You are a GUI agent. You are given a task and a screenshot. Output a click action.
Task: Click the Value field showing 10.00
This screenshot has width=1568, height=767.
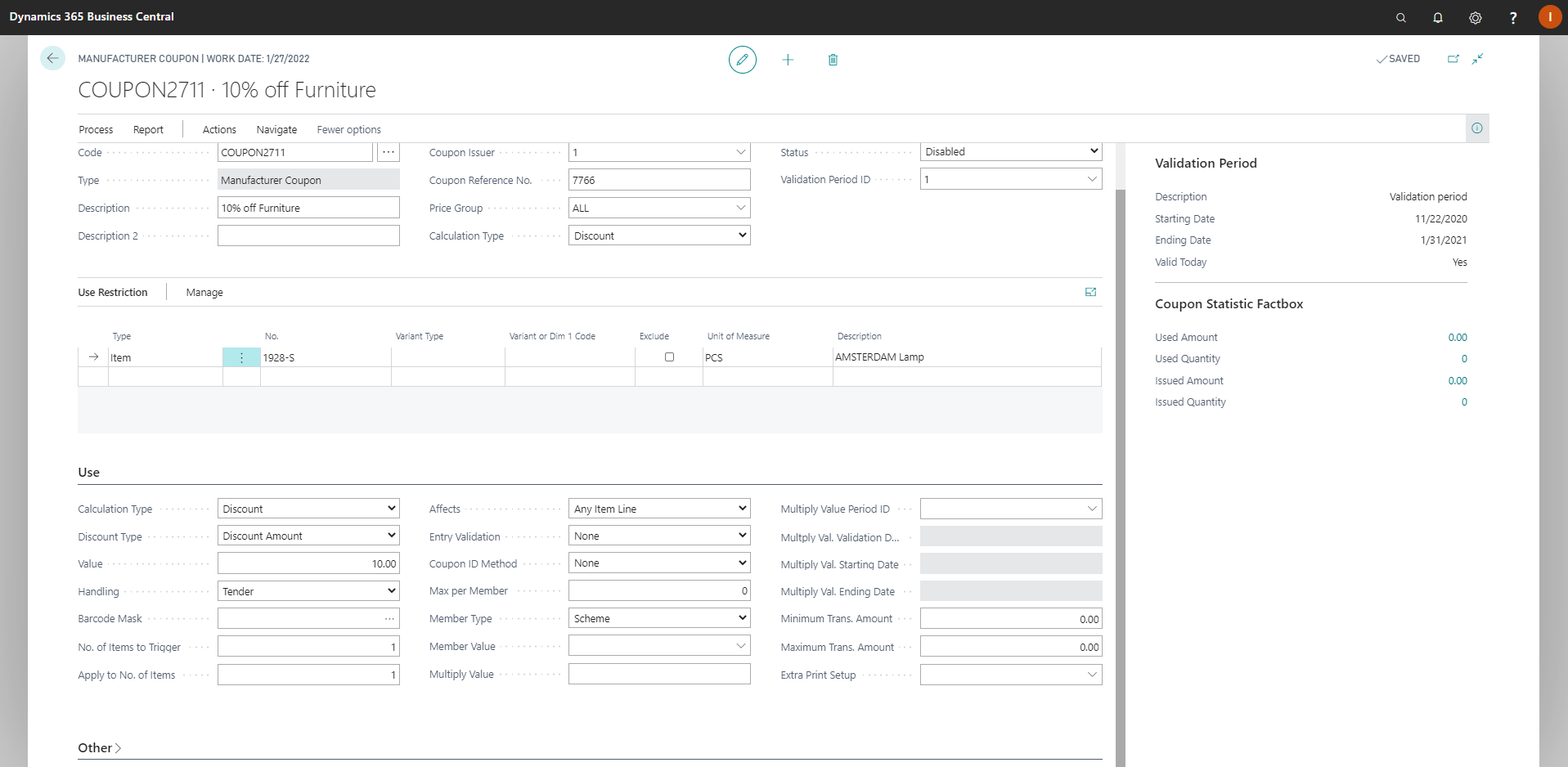pyautogui.click(x=308, y=563)
